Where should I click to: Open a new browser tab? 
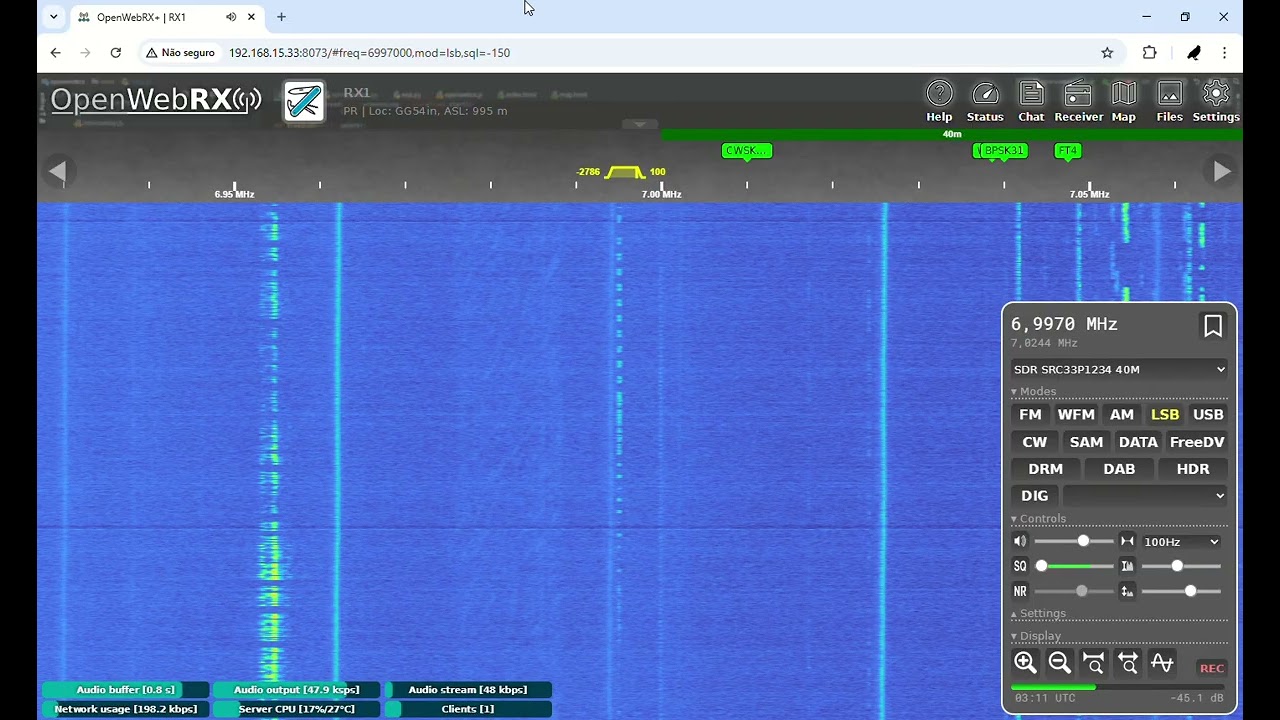(x=281, y=17)
